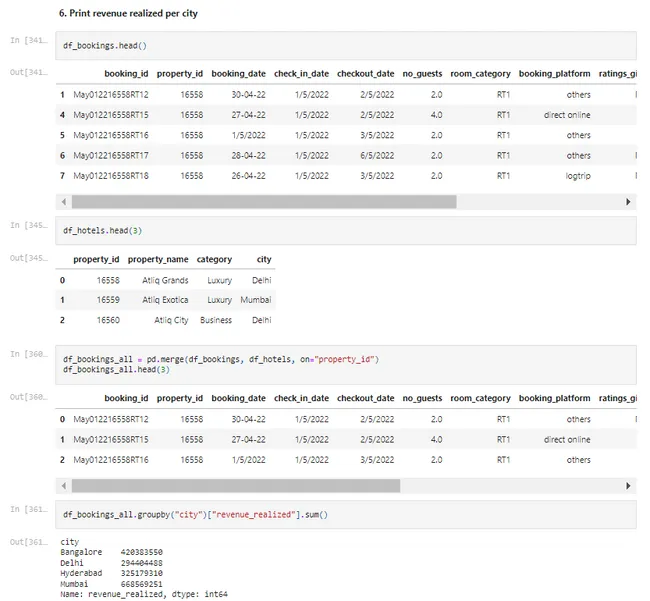Click the Out[345 prompt label
Screen dimensions: 650x601
pyautogui.click(x=29, y=258)
